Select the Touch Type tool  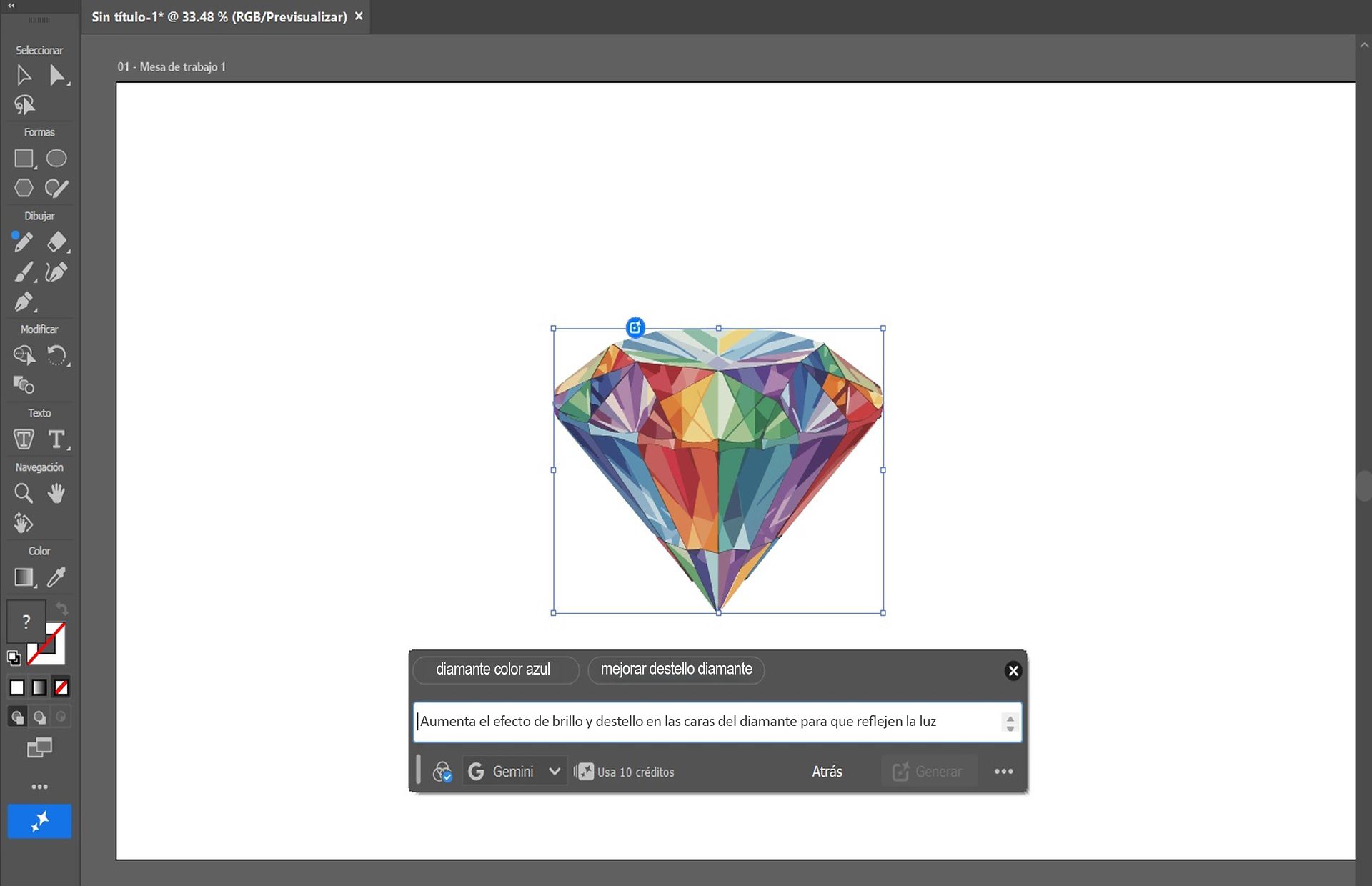24,439
